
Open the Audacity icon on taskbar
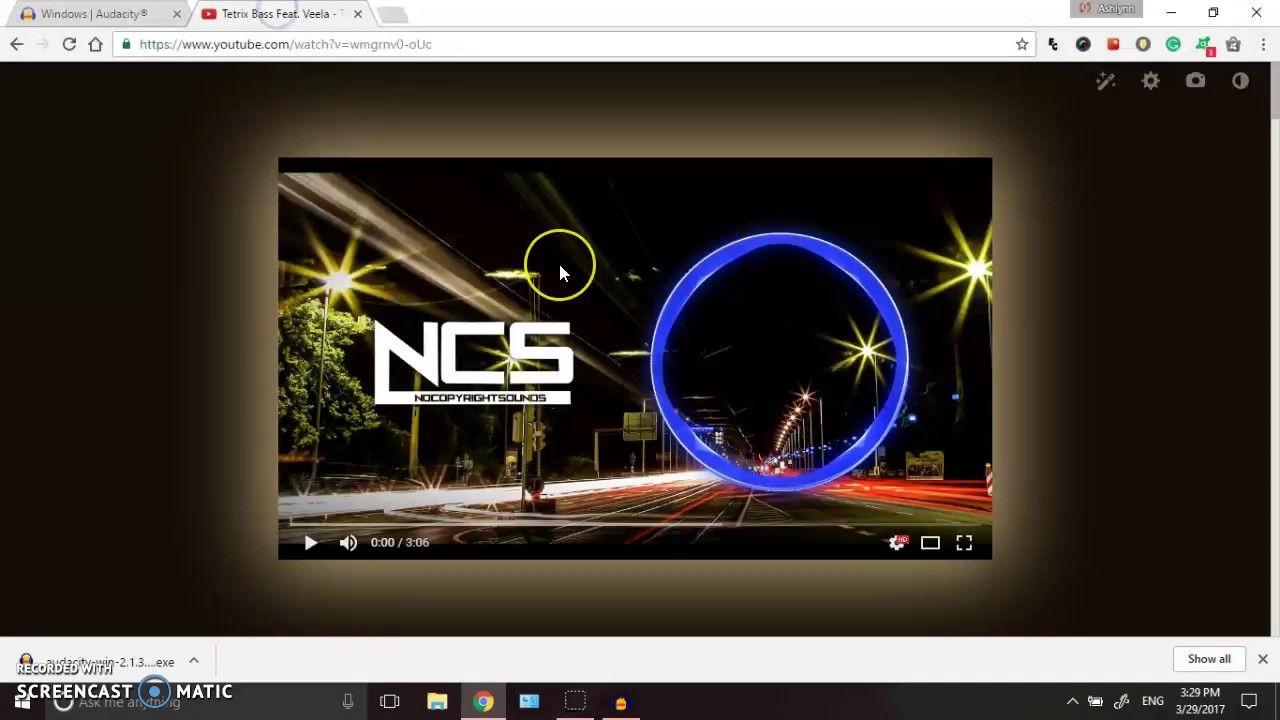621,702
